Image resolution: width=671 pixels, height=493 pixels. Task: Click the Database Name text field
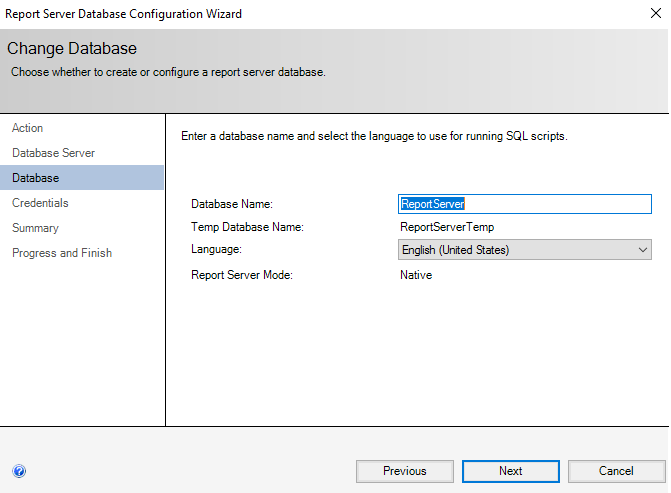coord(525,203)
